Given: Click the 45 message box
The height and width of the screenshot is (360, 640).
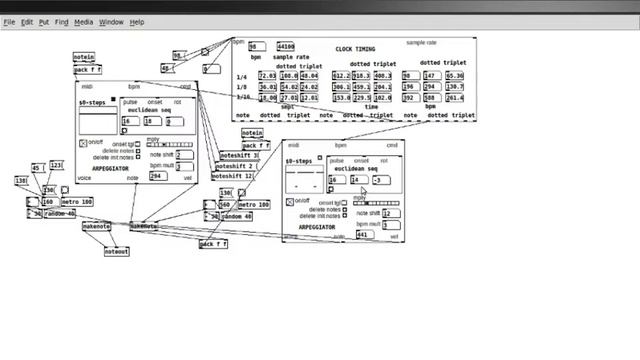Looking at the screenshot, I should (38, 168).
